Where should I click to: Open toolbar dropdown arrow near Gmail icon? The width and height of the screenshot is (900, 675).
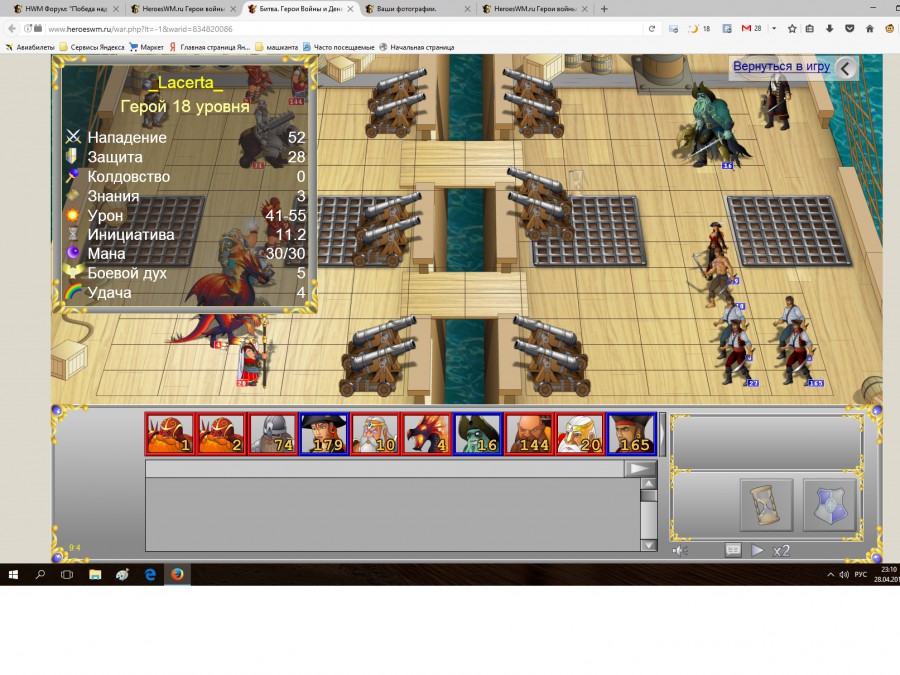[x=774, y=28]
